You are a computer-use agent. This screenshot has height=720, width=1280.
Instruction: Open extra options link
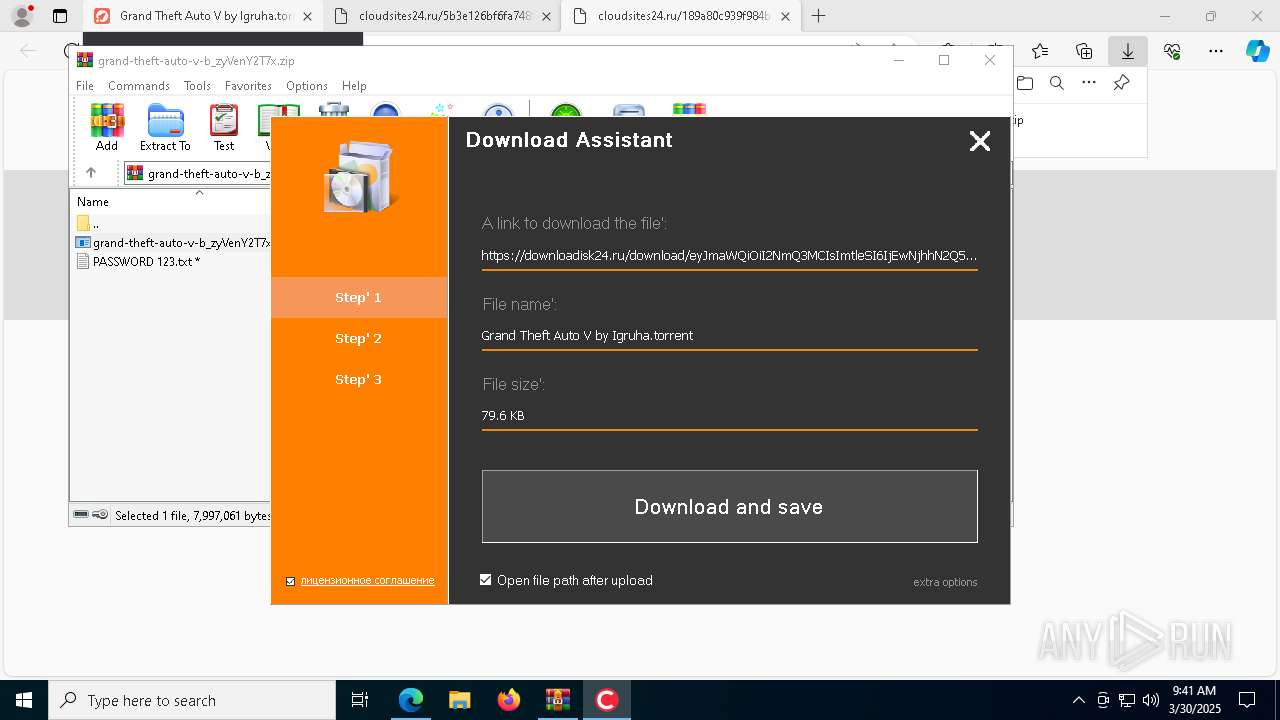(945, 582)
